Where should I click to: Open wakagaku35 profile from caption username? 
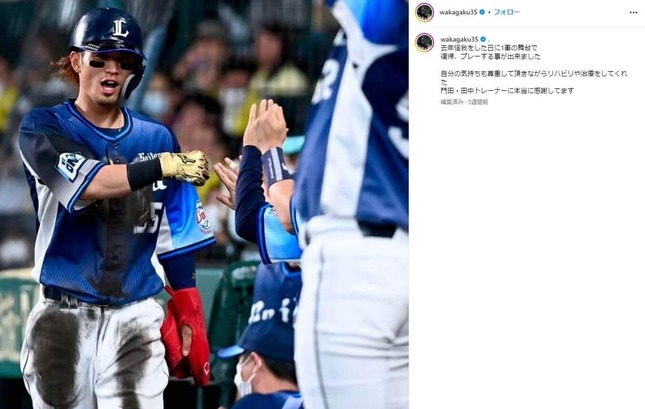pos(459,40)
